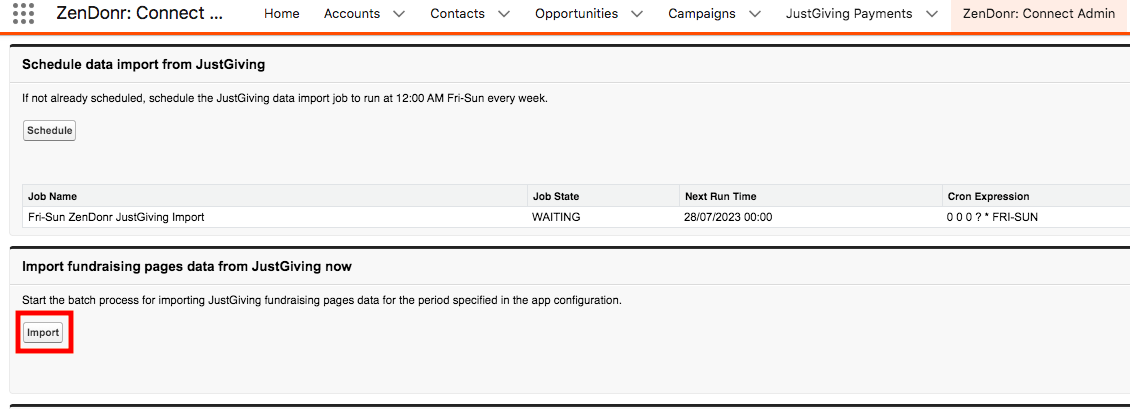The image size is (1130, 409).
Task: Click the Schedule button
Action: point(50,130)
